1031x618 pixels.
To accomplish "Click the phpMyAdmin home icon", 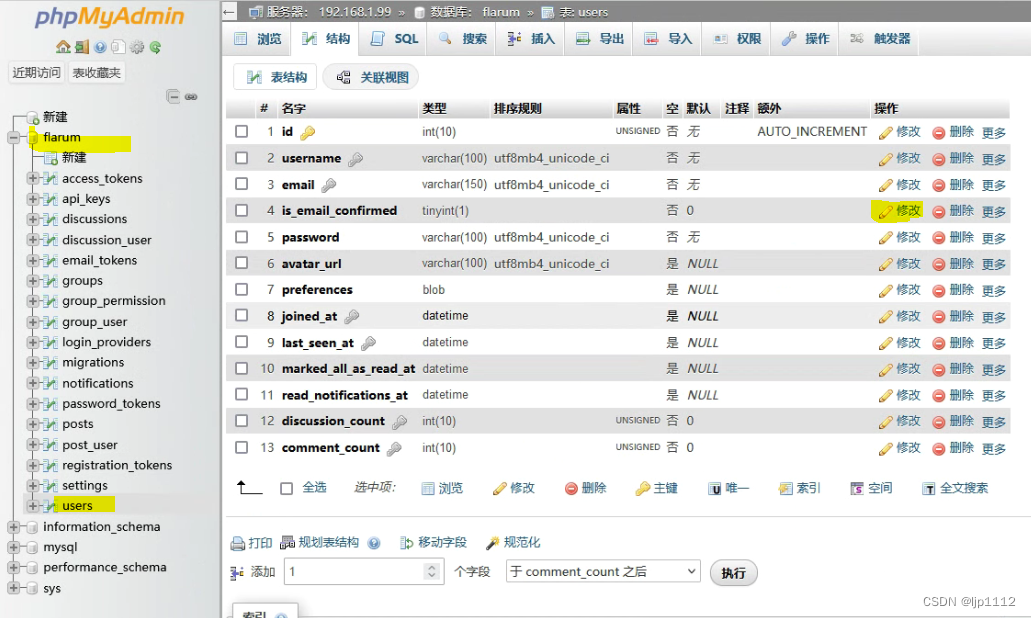I will (63, 48).
